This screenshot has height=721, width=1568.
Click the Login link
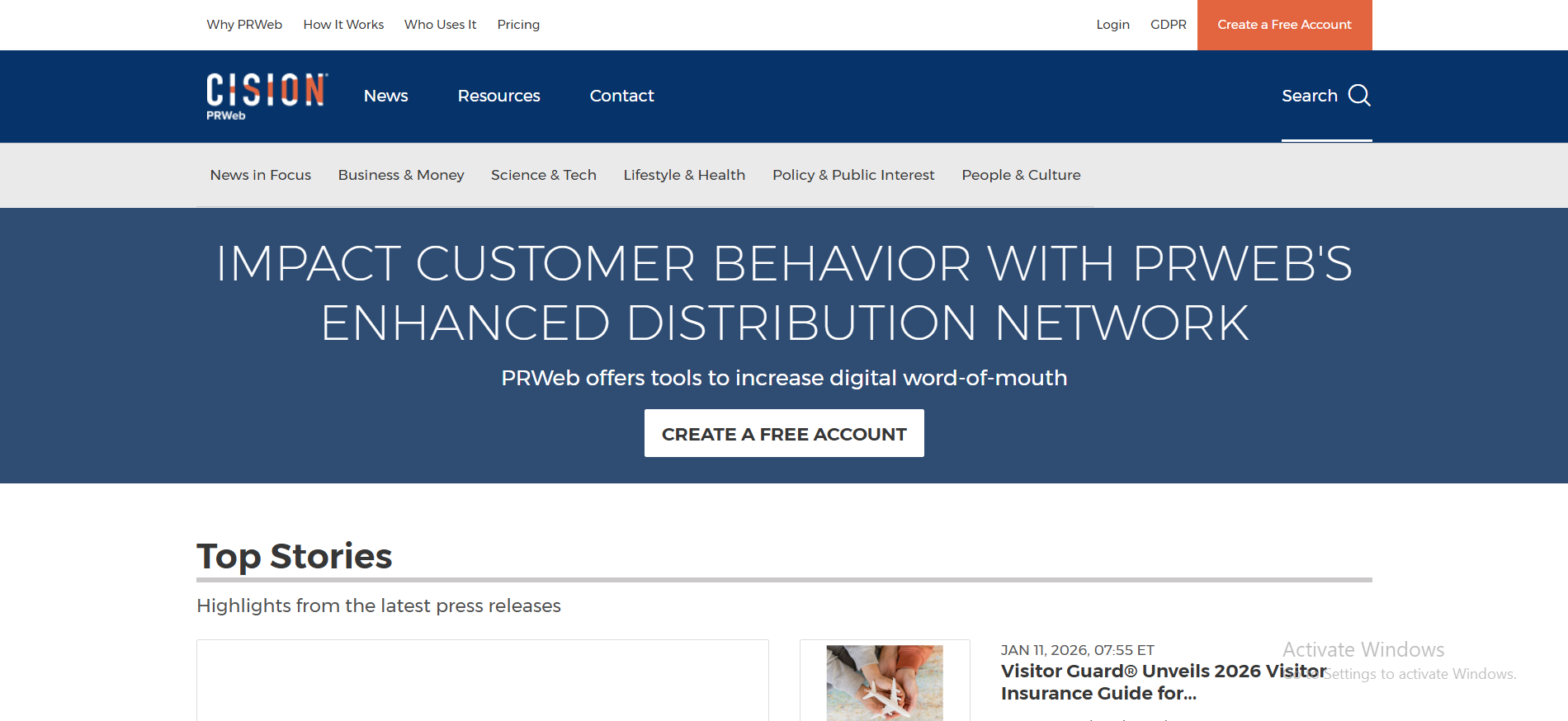click(1112, 25)
